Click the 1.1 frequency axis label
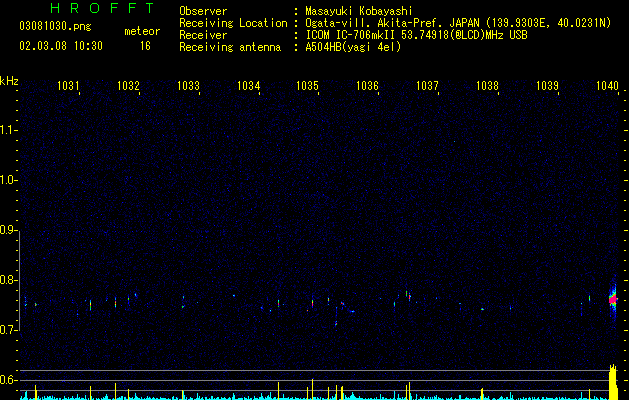The width and height of the screenshot is (629, 400). point(8,130)
